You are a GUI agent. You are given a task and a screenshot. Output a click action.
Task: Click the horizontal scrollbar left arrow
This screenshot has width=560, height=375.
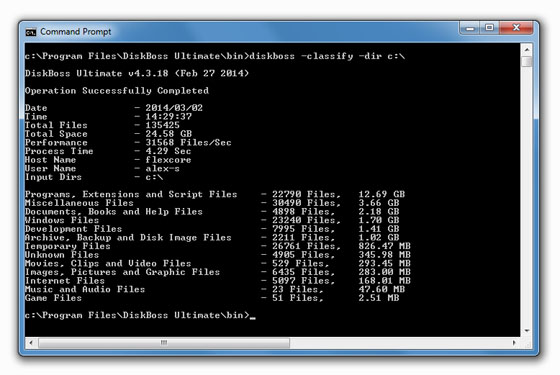tap(31, 343)
